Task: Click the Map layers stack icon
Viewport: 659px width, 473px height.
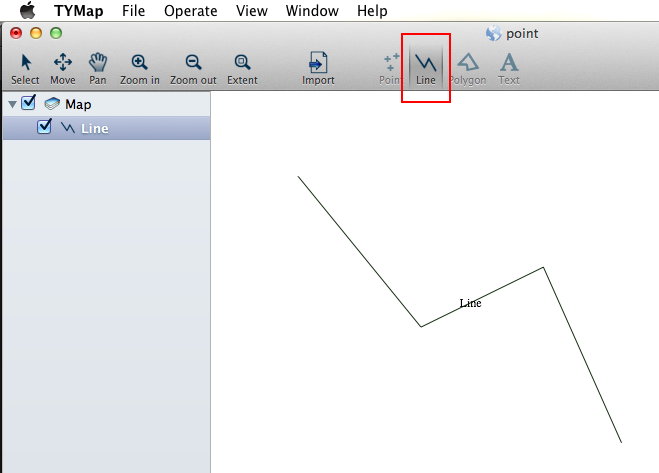Action: coord(52,103)
